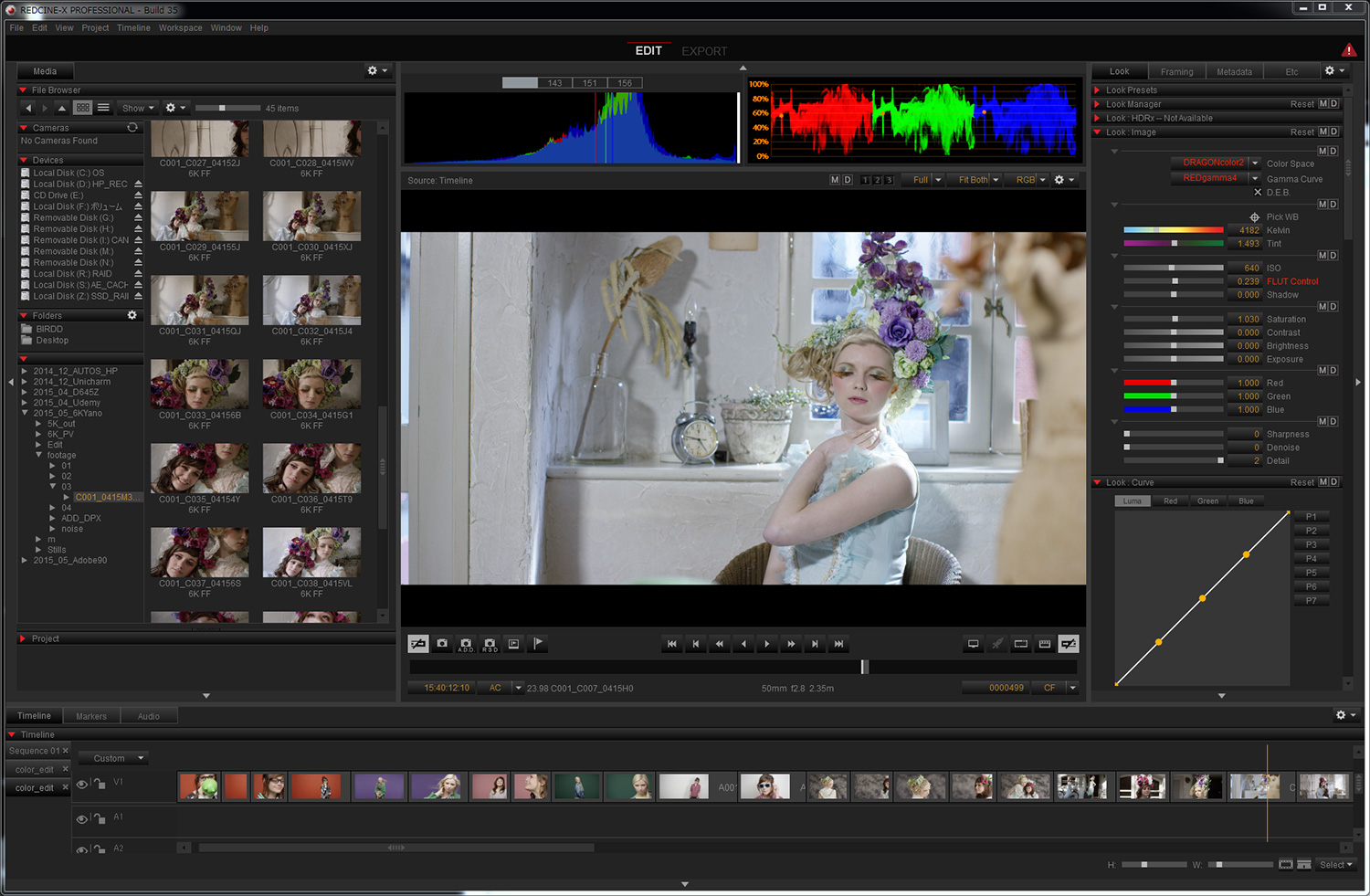Screen dimensions: 1370x896
Task: Switch to the Framing tab
Action: point(1176,72)
